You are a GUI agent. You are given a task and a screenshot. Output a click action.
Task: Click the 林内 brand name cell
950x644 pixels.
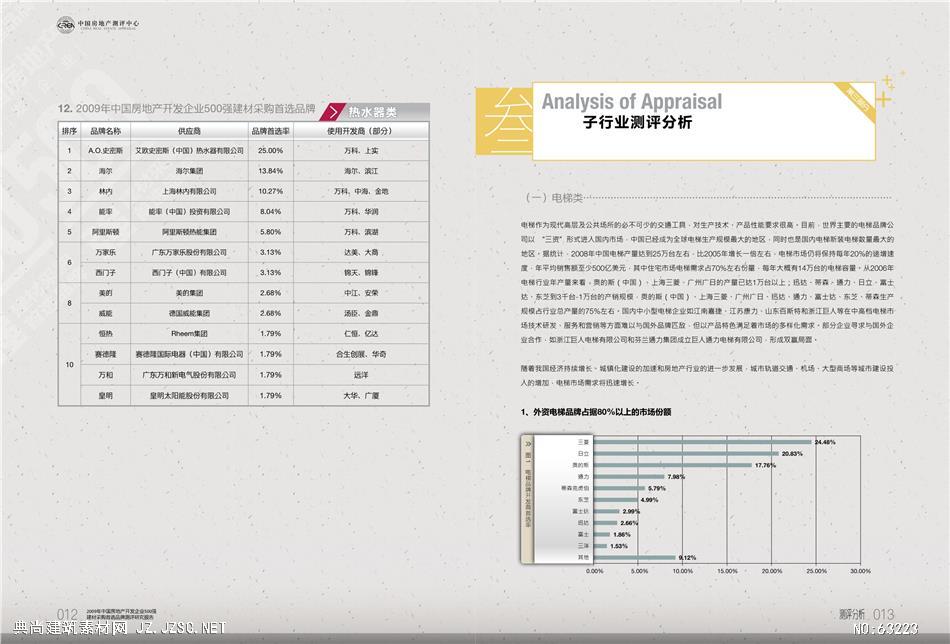[x=105, y=191]
